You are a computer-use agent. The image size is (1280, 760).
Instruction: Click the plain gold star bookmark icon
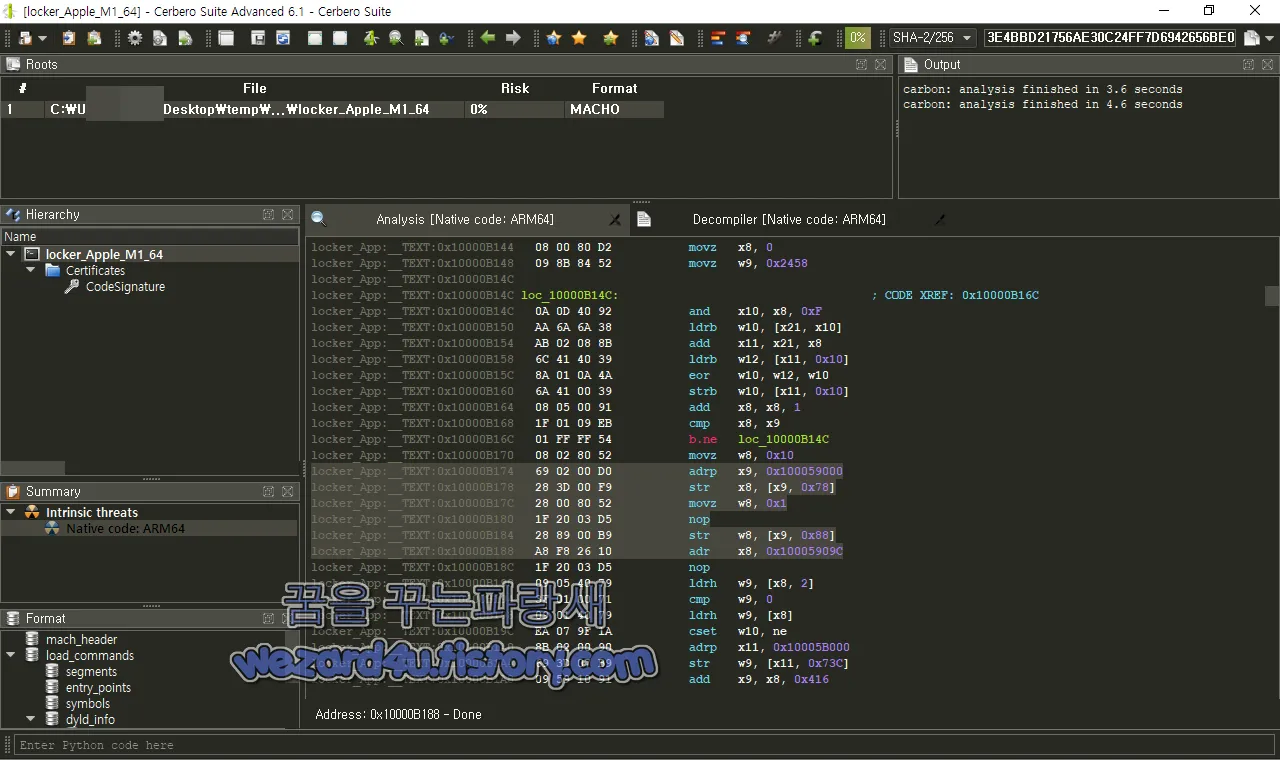[579, 38]
